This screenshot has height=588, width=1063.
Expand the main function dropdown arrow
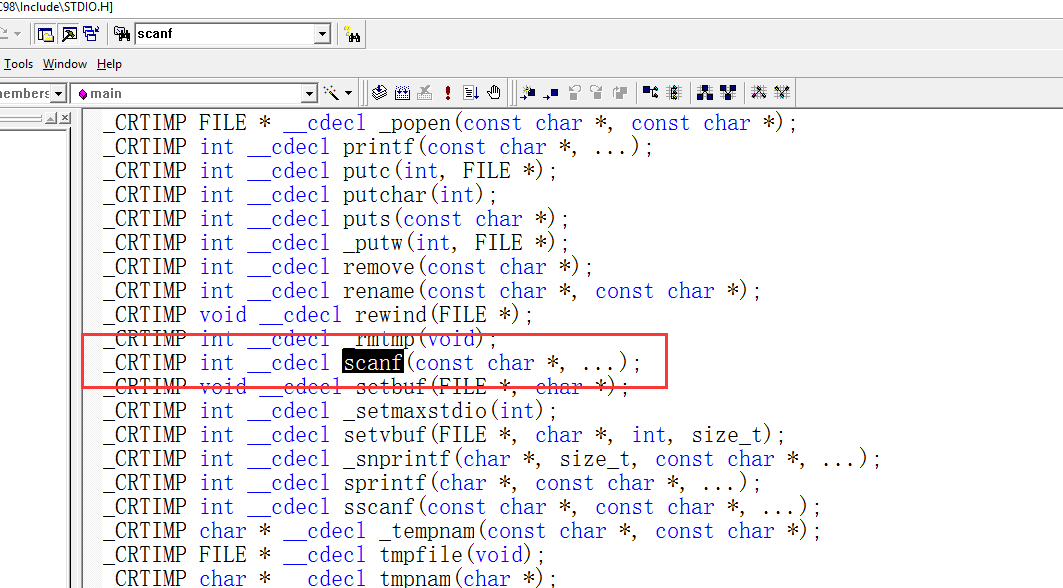(310, 93)
